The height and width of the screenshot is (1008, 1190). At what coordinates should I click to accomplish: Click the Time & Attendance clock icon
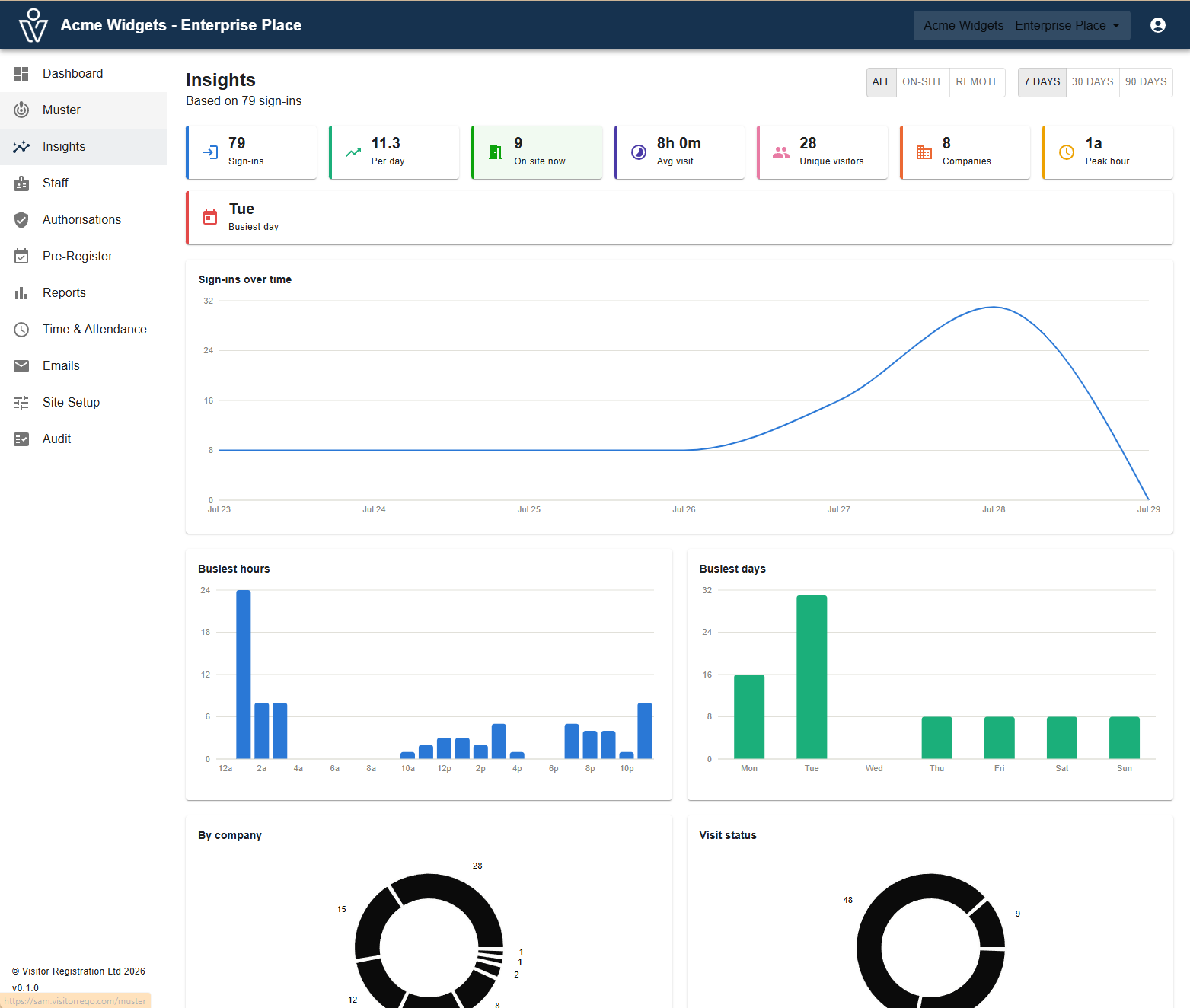(x=21, y=330)
